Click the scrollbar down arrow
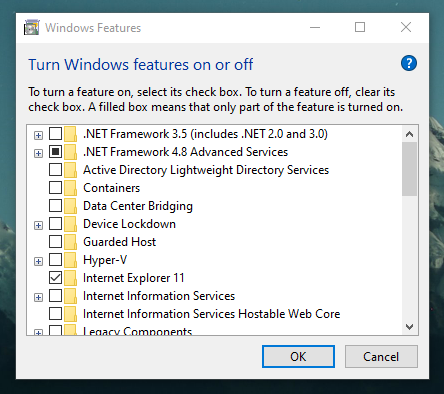The width and height of the screenshot is (444, 394). coord(409,327)
